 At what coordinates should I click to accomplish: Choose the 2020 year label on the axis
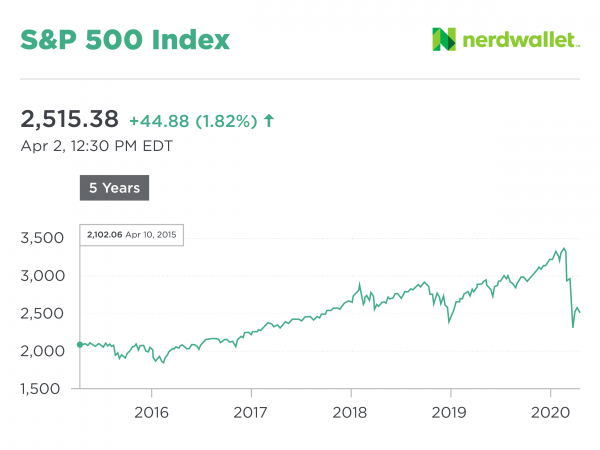[x=550, y=410]
